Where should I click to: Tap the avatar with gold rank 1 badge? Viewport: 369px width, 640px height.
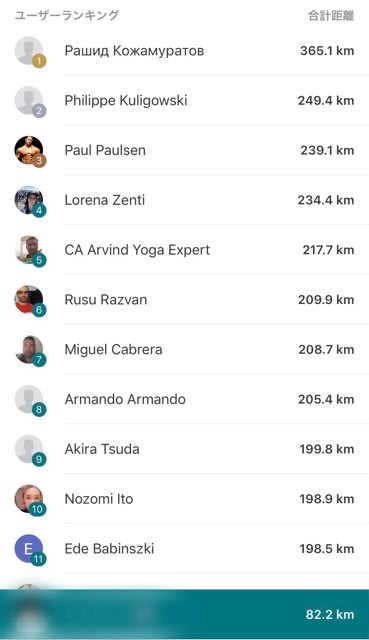tap(29, 51)
